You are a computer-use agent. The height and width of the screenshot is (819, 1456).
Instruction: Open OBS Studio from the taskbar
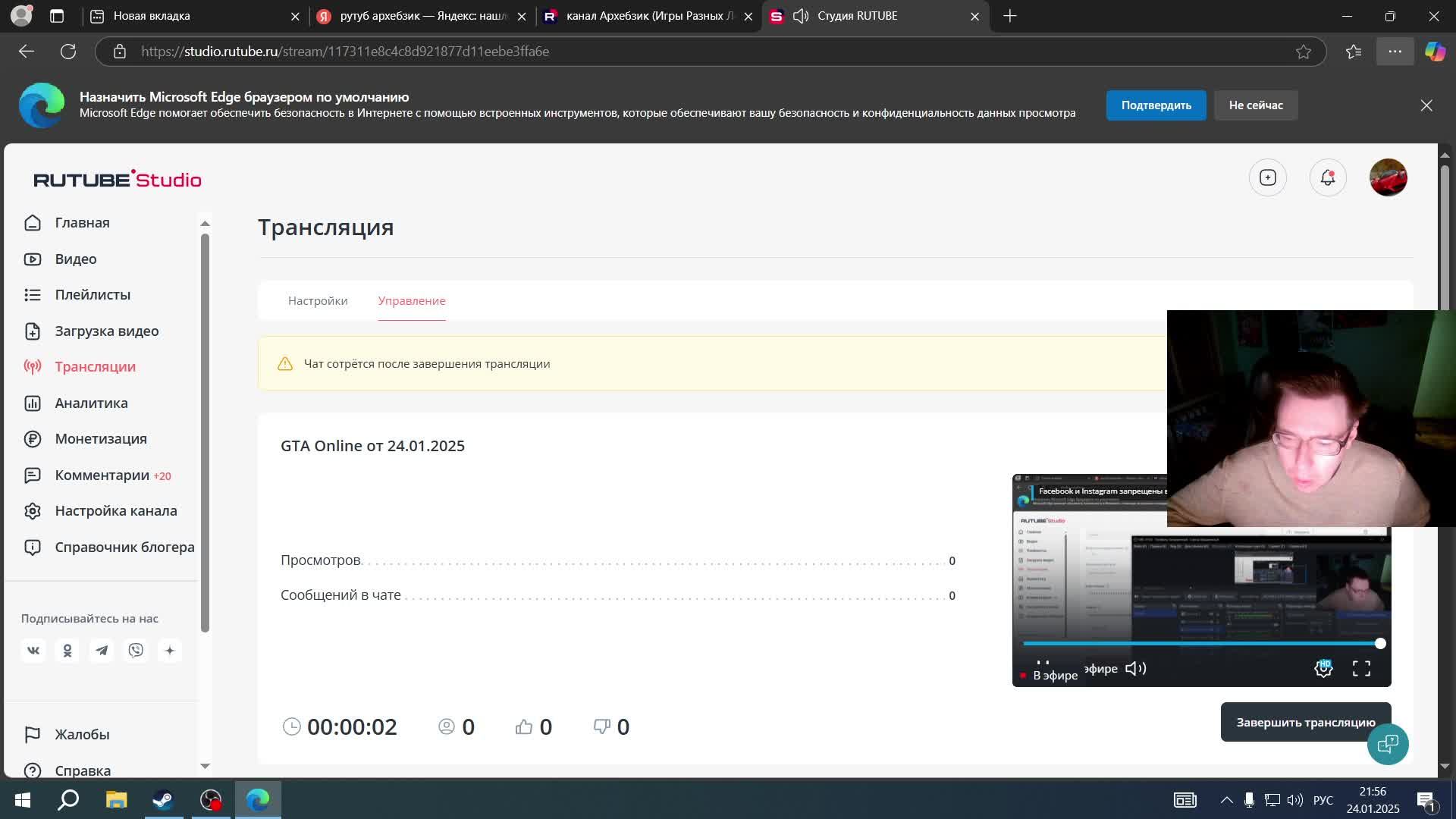211,800
